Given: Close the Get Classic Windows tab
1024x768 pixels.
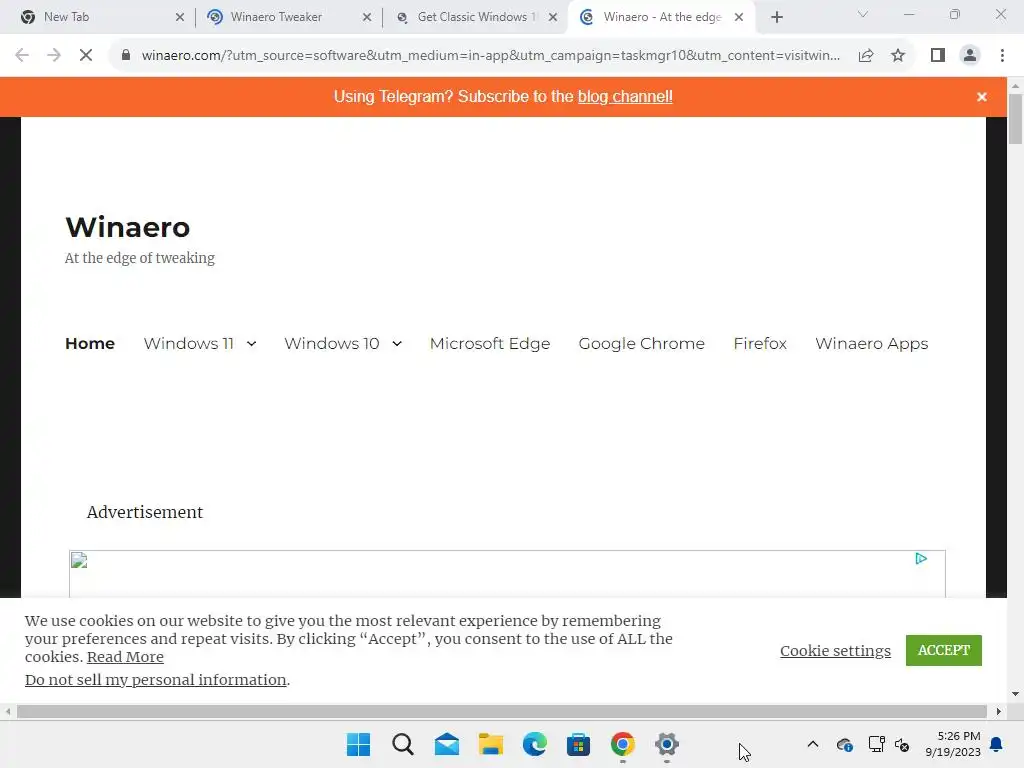Looking at the screenshot, I should tap(552, 18).
